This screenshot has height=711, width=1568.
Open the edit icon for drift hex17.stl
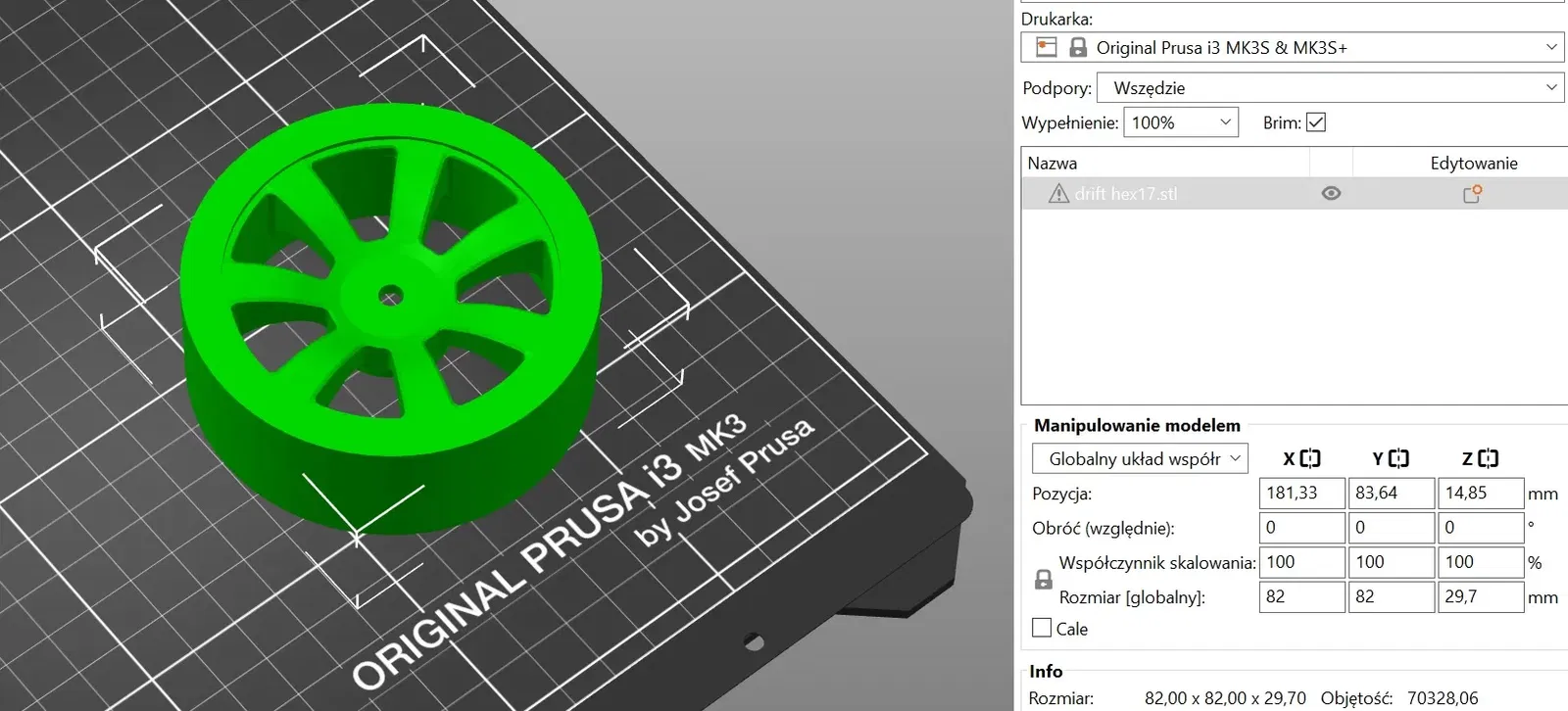click(1472, 194)
